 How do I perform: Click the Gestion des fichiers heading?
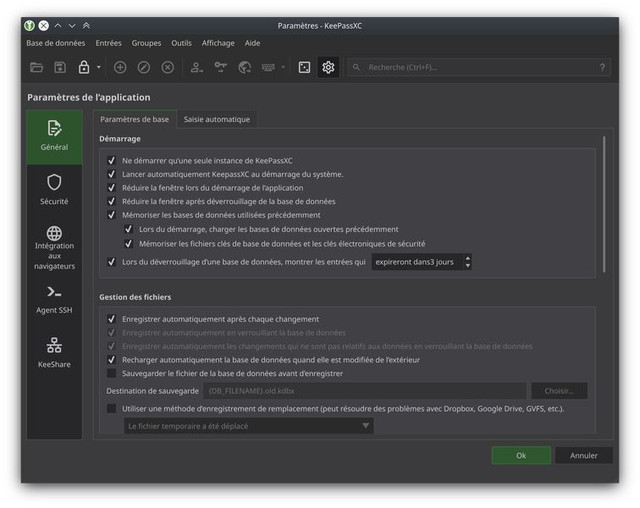pyautogui.click(x=135, y=297)
